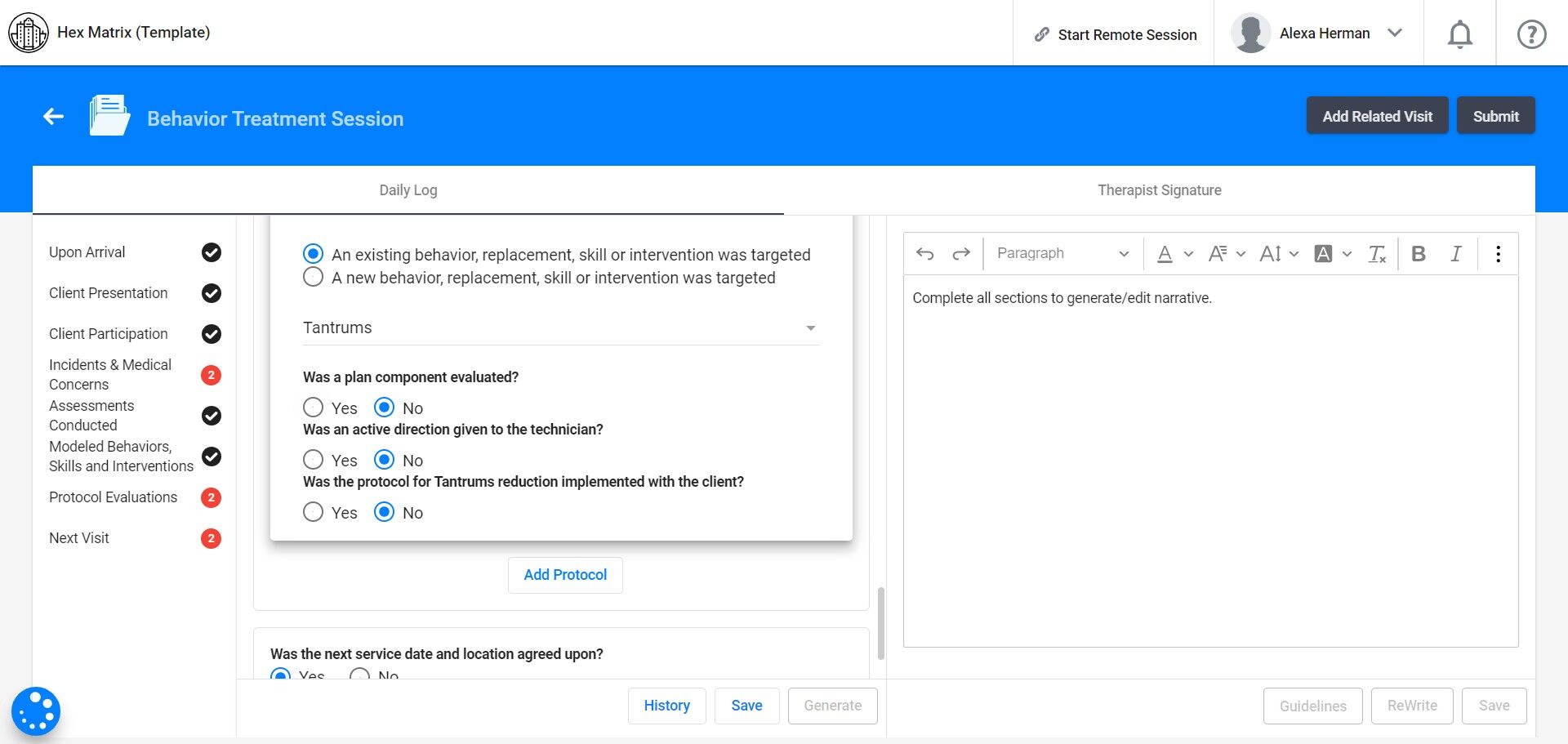Select Yes for Tantrums protocol implemented
The width and height of the screenshot is (1568, 744).
(x=313, y=512)
